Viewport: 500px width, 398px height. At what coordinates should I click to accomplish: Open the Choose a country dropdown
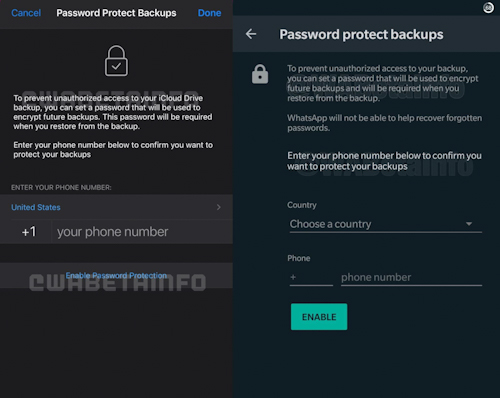click(x=386, y=224)
